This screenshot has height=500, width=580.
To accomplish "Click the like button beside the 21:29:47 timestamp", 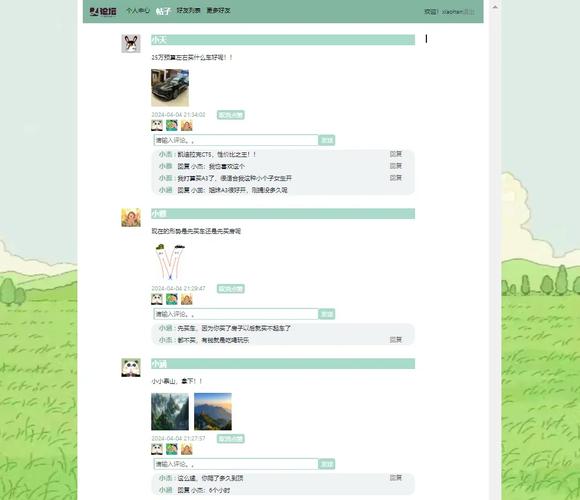I will click(x=230, y=289).
